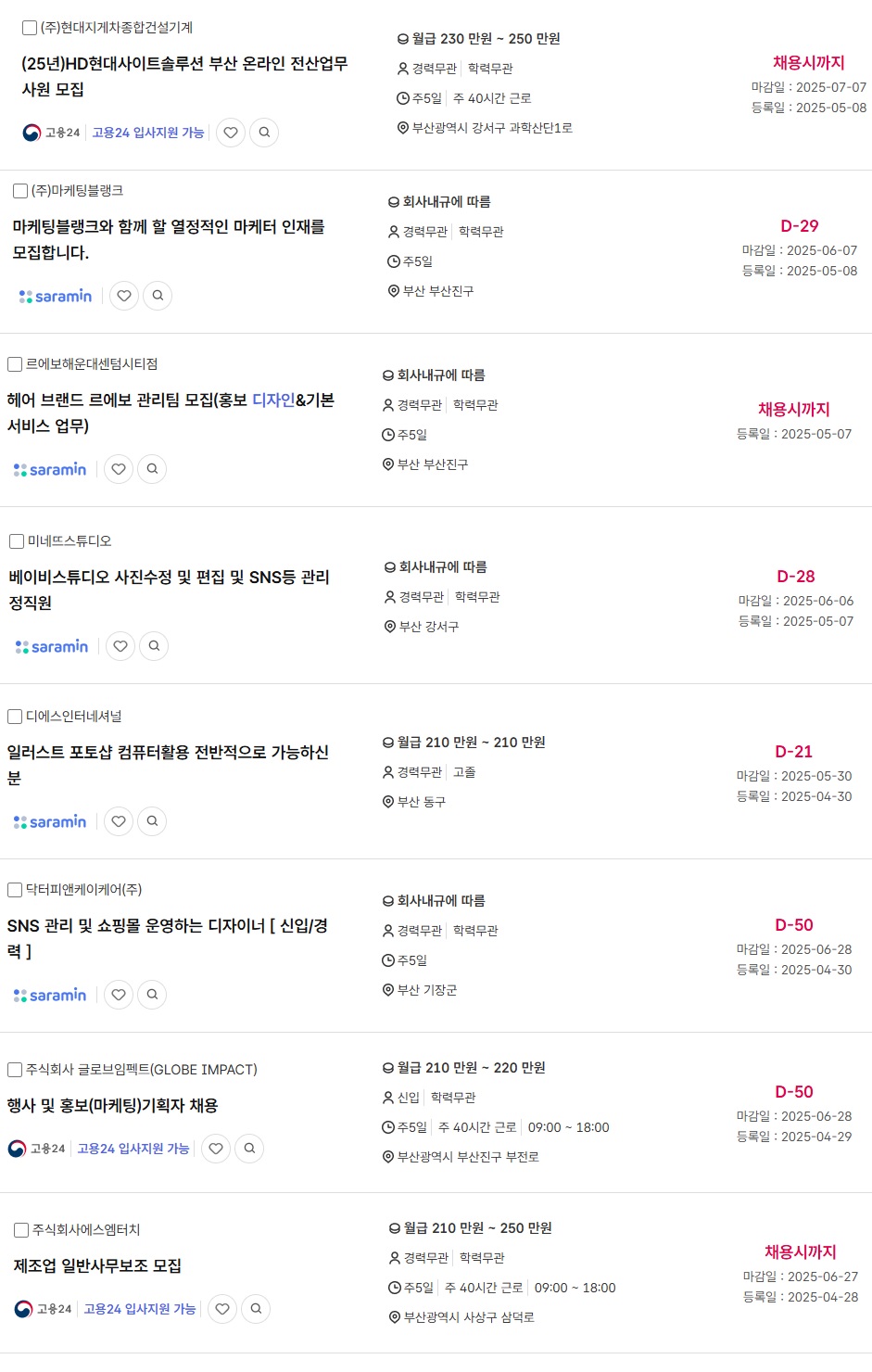
Task: Click heart icon on 일러스트 포토샵 posting
Action: coord(119,821)
